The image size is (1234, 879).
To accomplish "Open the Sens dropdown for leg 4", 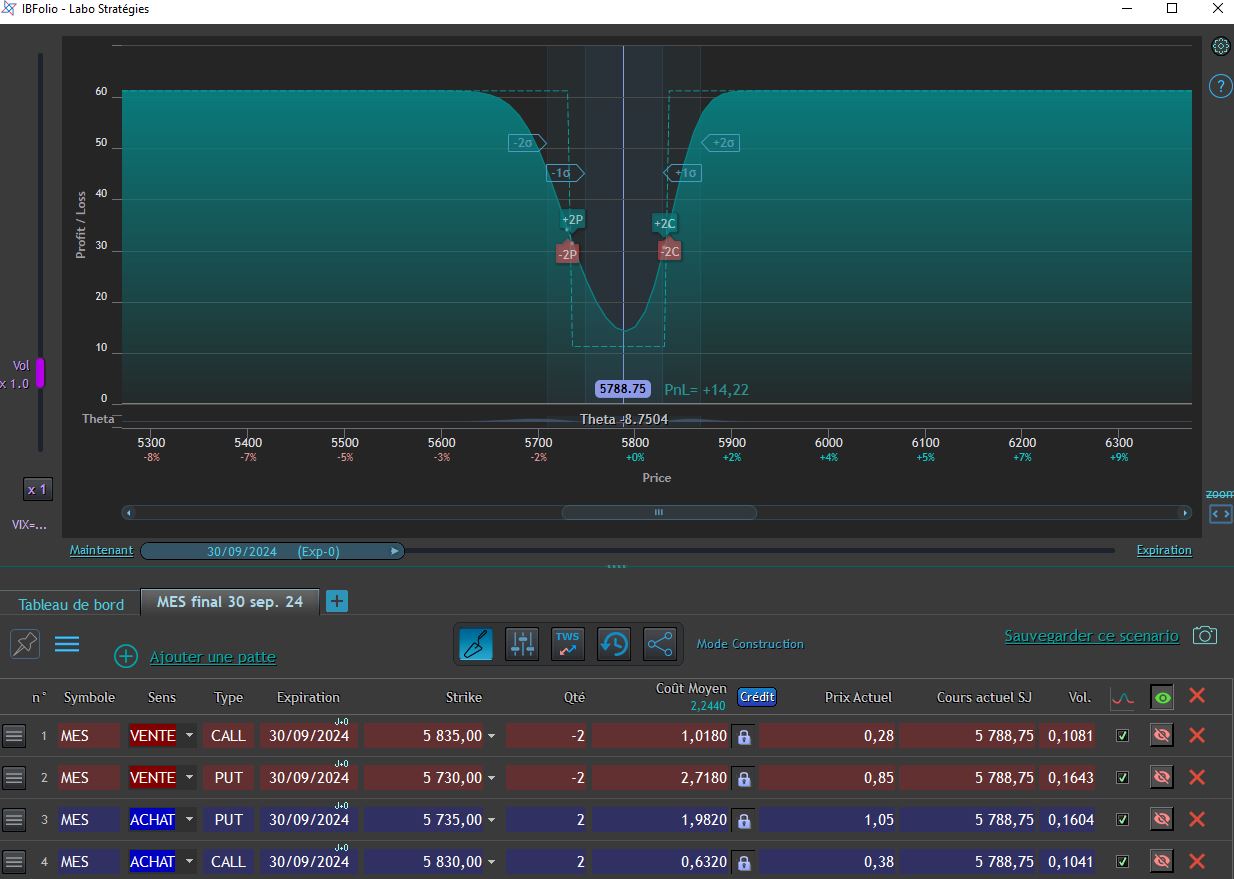I will [189, 862].
